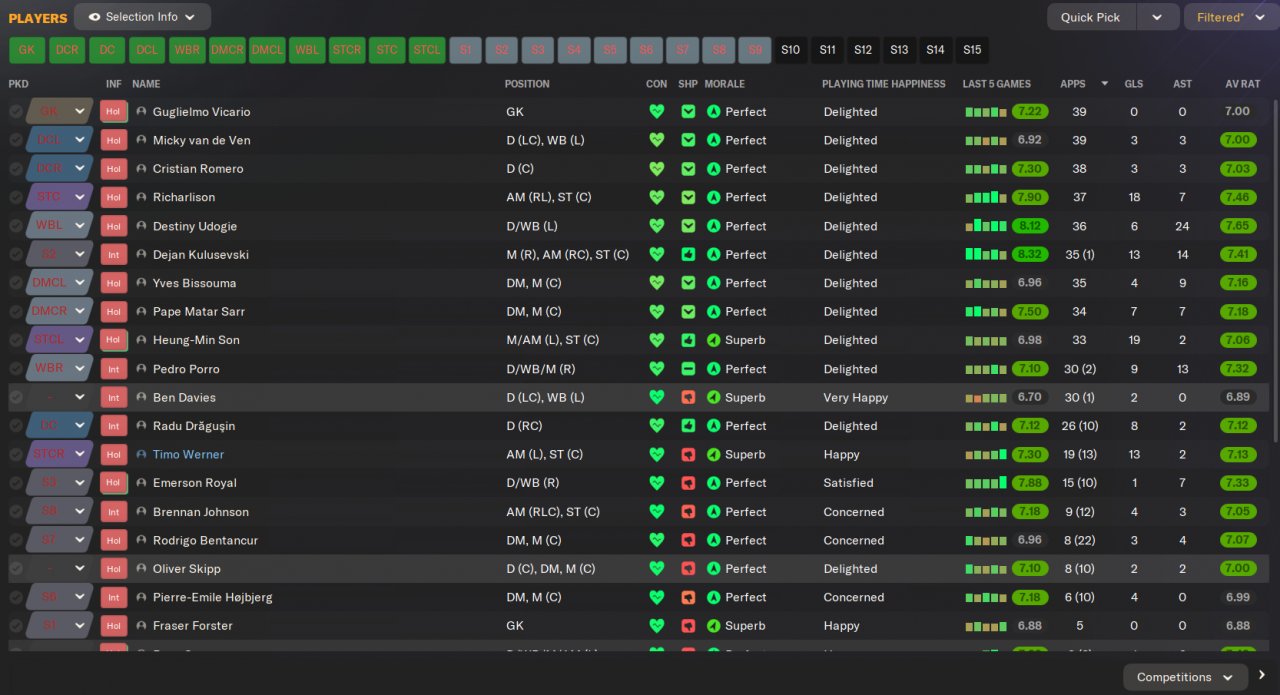Toggle picked checkmark for Pedro Porro
The image size is (1280, 695).
click(16, 369)
